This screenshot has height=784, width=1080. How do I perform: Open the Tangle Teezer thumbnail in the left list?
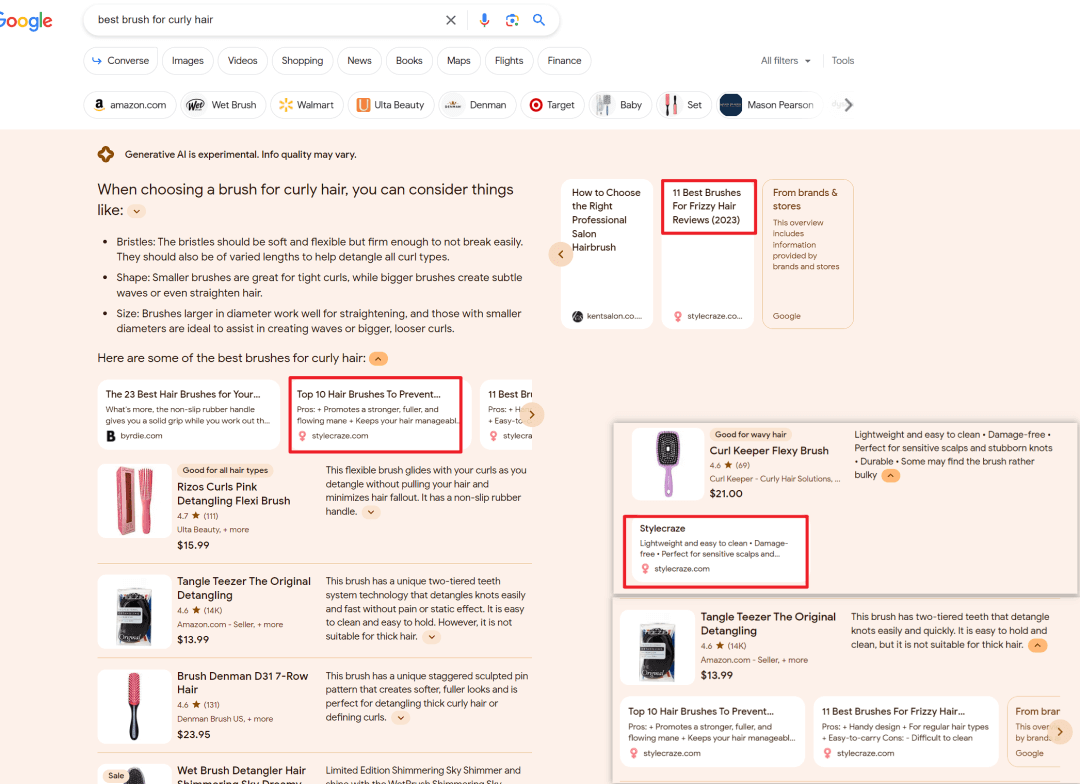tap(134, 612)
